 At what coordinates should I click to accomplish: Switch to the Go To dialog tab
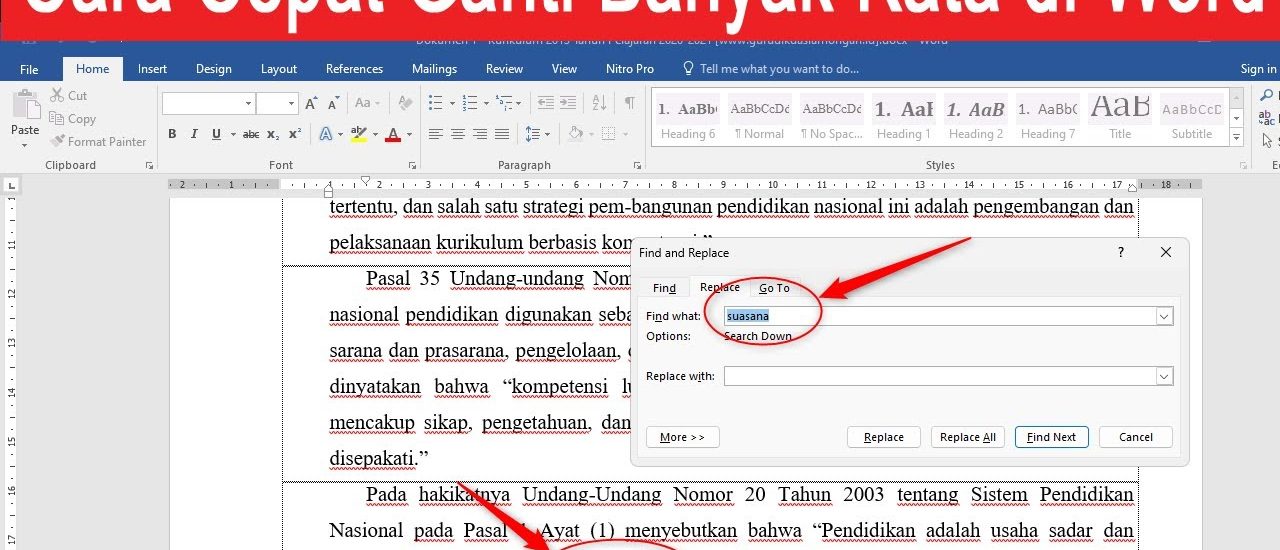click(x=774, y=288)
